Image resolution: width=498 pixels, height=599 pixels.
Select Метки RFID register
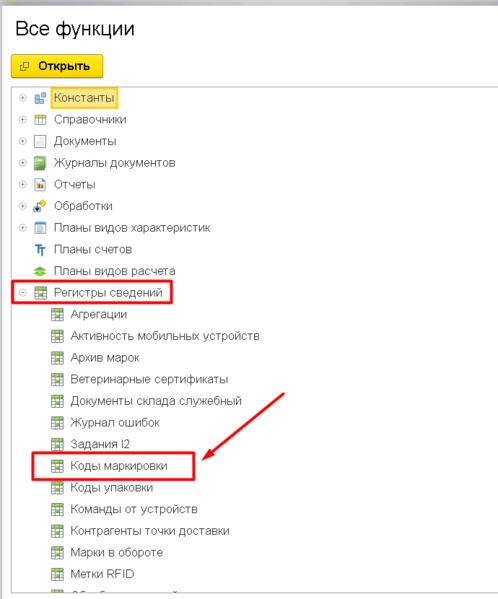[x=102, y=574]
